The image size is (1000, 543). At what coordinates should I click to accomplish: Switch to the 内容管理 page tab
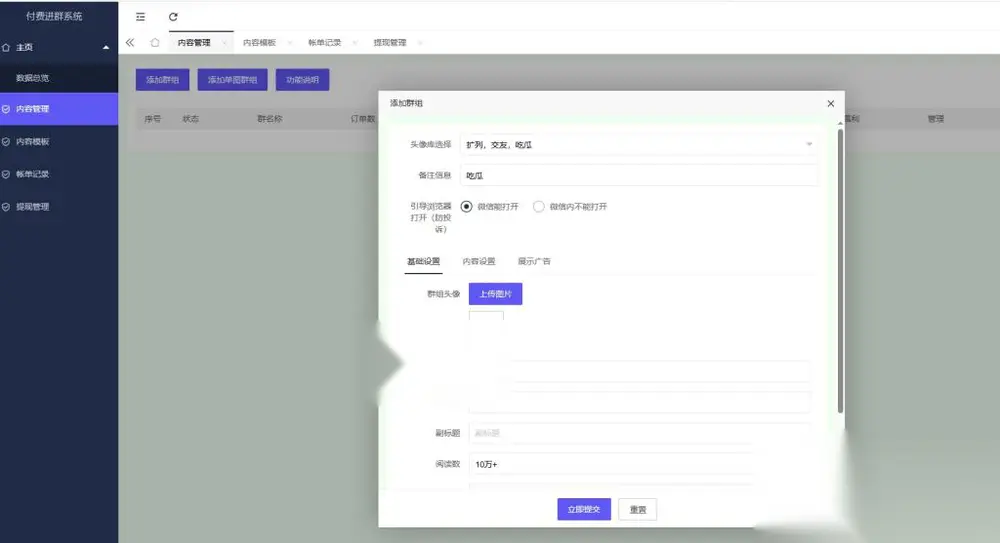click(x=194, y=43)
